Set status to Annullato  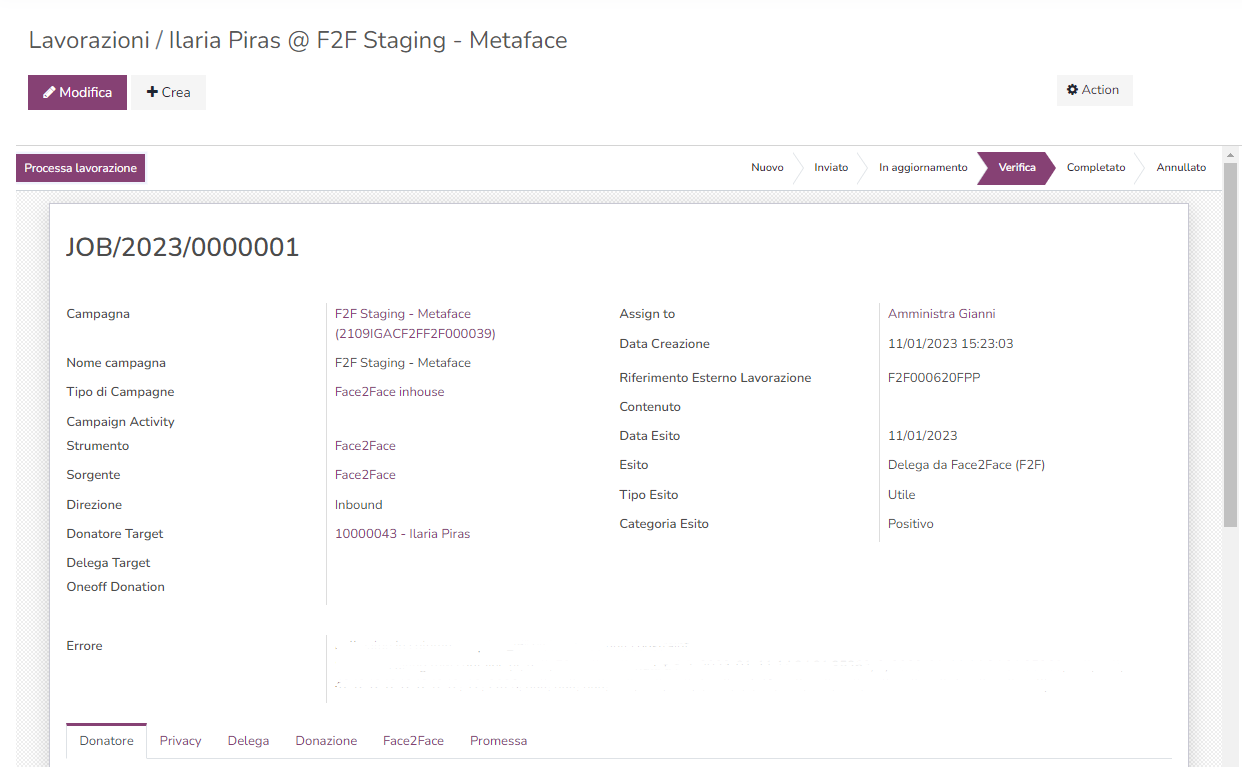(x=1181, y=168)
